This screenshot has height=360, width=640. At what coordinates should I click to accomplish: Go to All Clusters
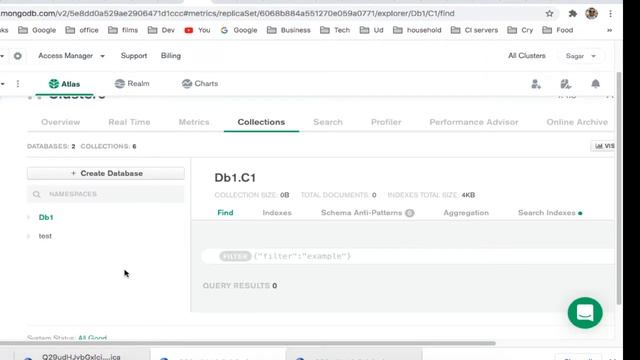tap(527, 56)
